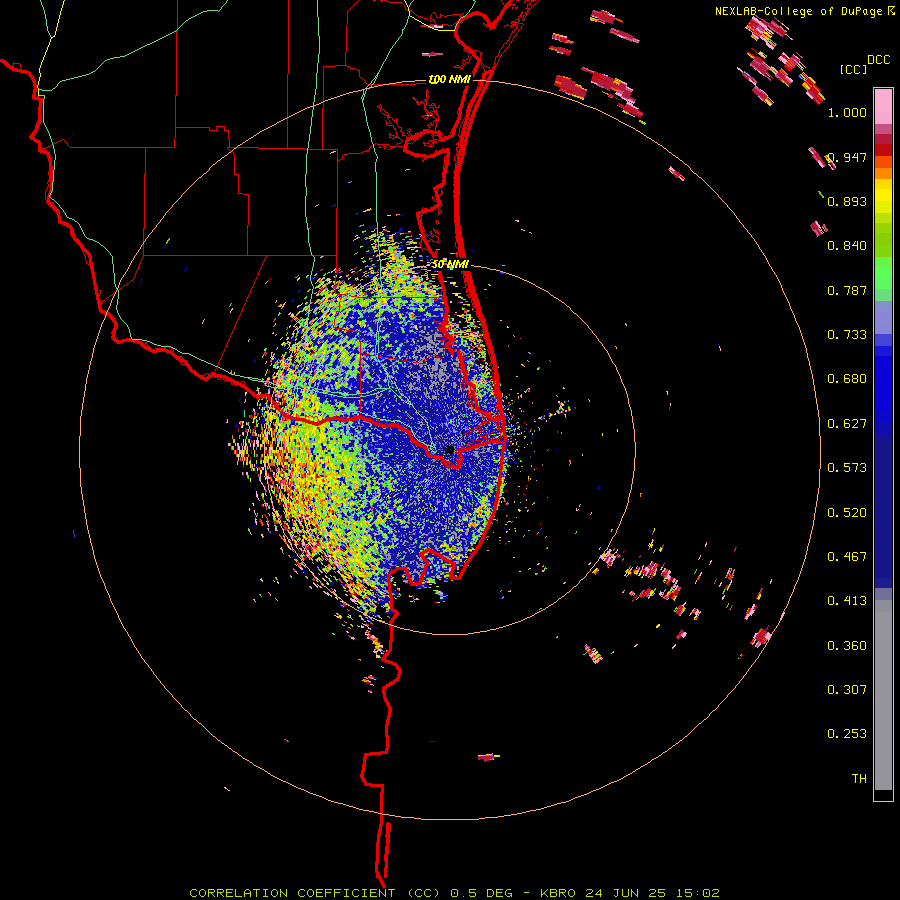Click the gray segment of the color bar
The width and height of the screenshot is (900, 900).
point(883,695)
